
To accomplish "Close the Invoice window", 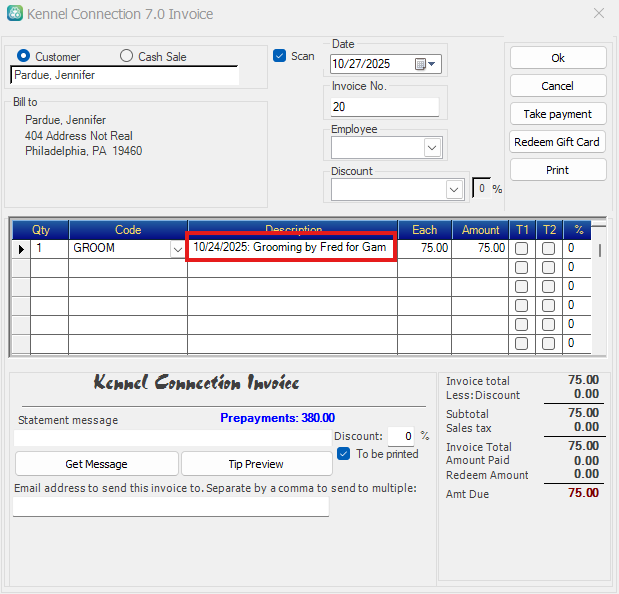I will click(599, 13).
